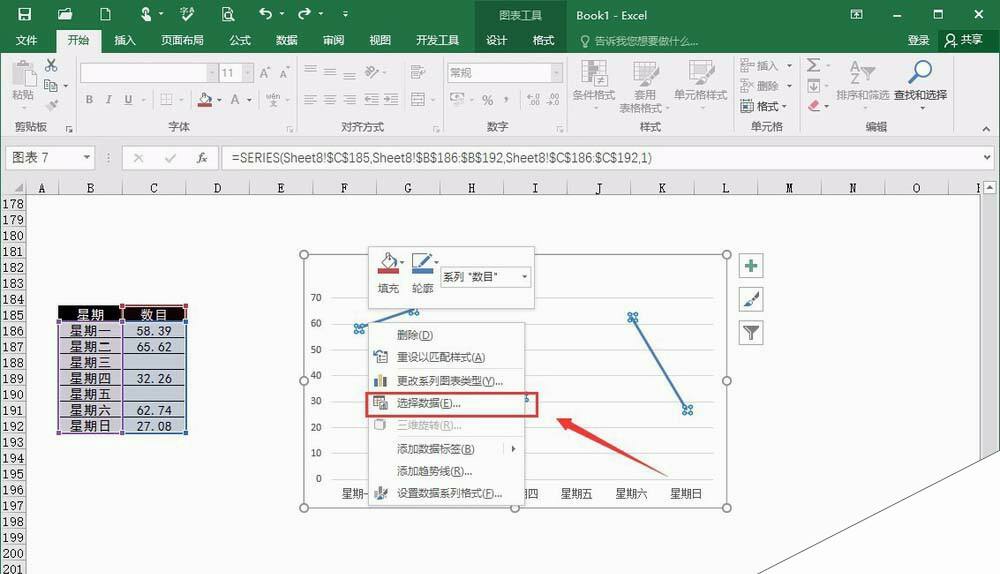The image size is (1000, 574).
Task: Select cell containing 58.39
Action: pyautogui.click(x=154, y=330)
